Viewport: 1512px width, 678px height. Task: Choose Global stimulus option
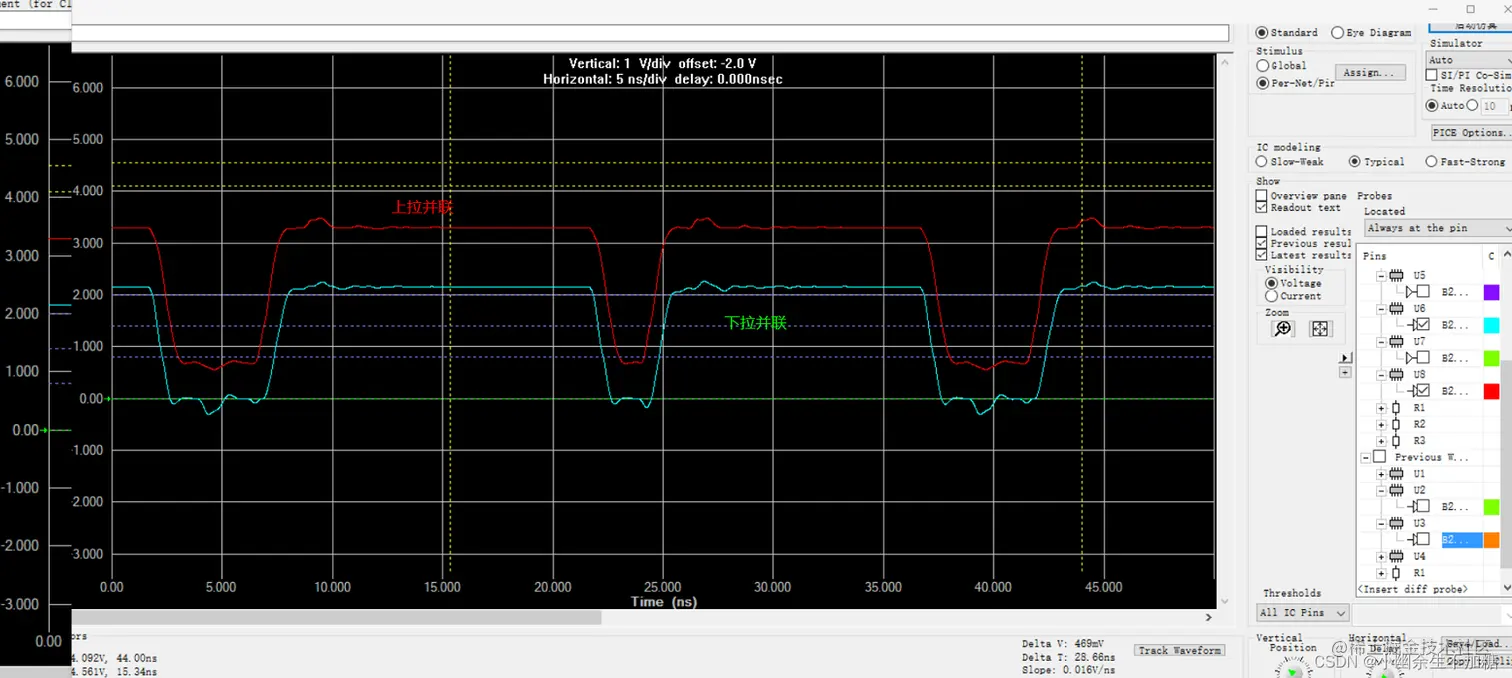pos(1262,65)
